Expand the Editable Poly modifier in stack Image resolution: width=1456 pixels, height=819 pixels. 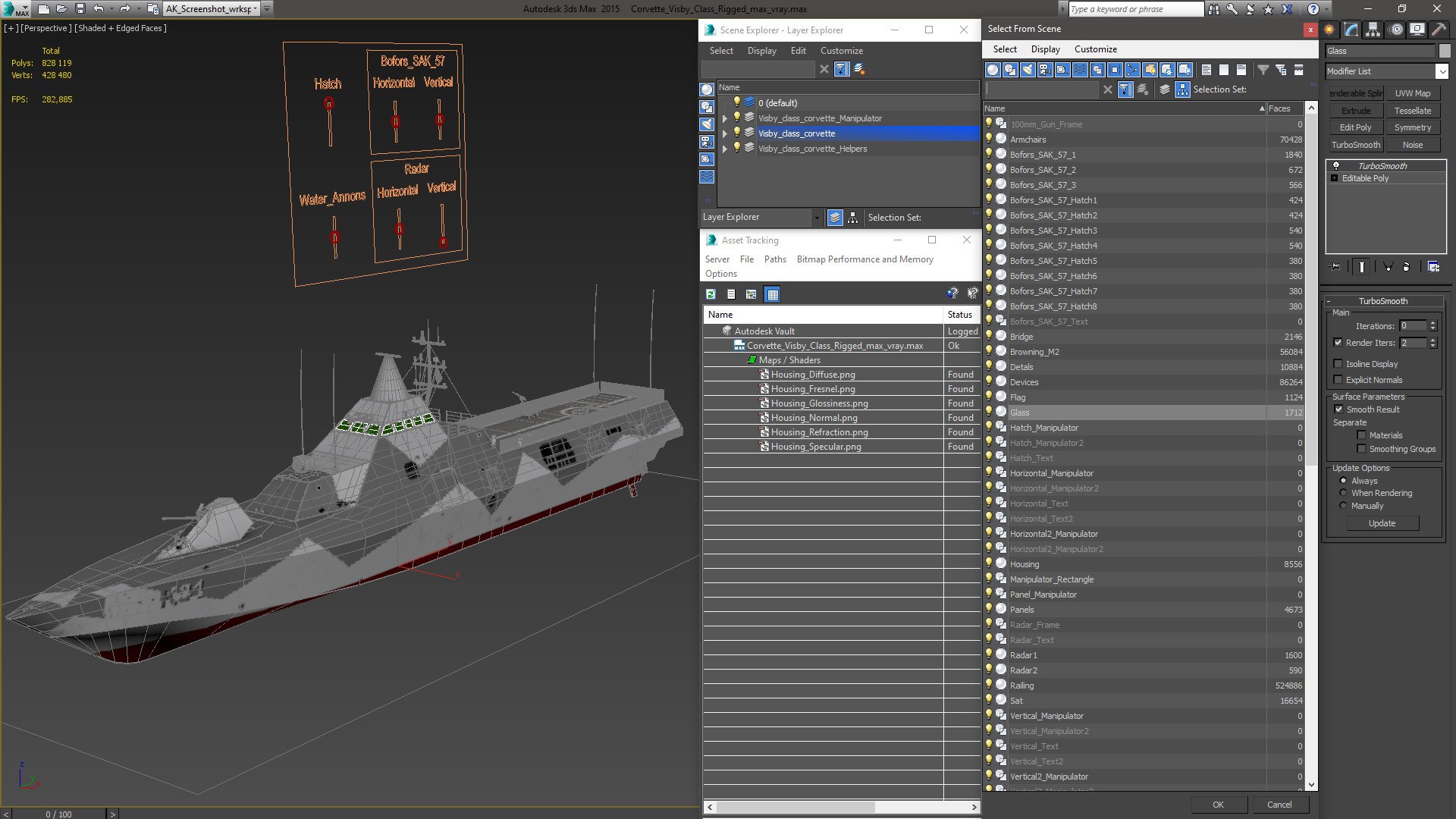coord(1335,178)
